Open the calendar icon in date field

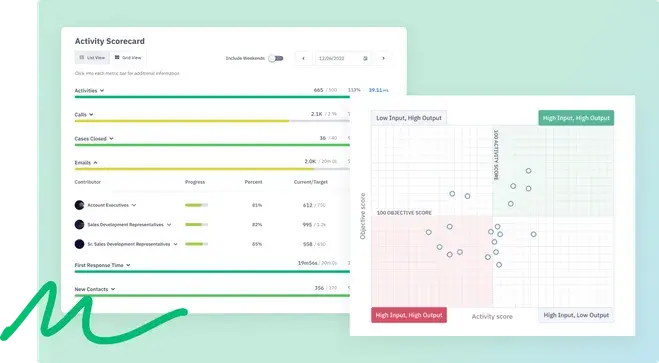click(x=365, y=58)
